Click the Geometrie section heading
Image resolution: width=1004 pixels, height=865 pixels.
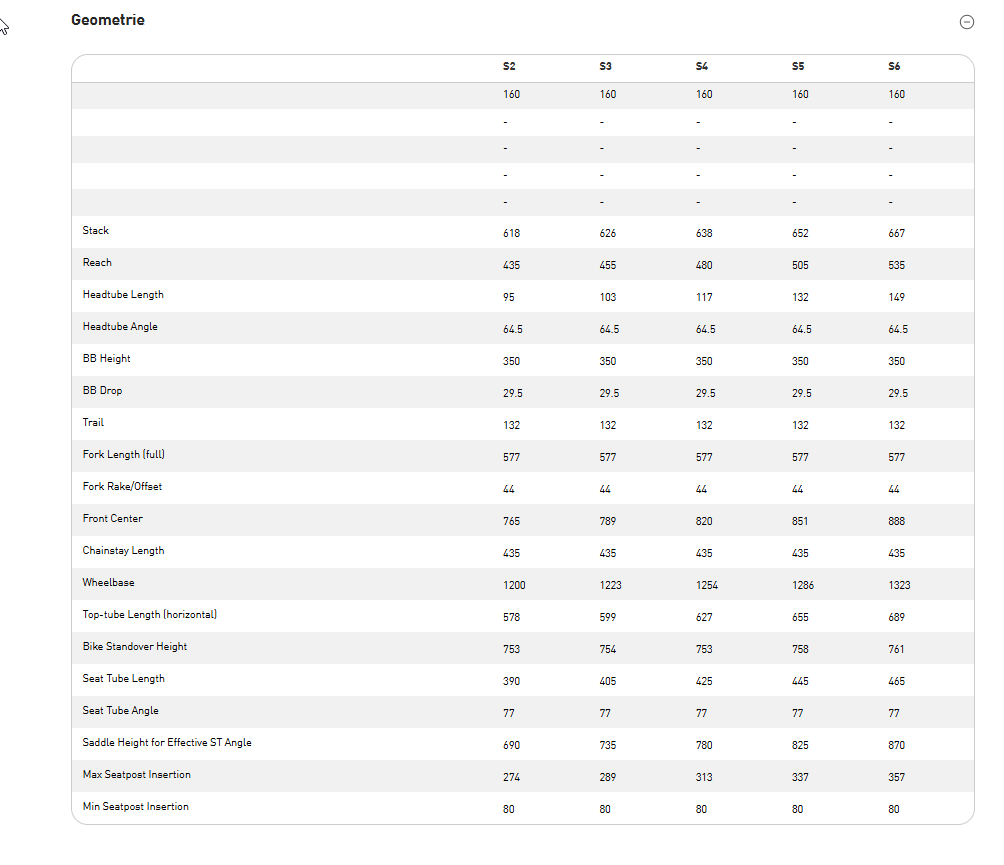[x=108, y=20]
